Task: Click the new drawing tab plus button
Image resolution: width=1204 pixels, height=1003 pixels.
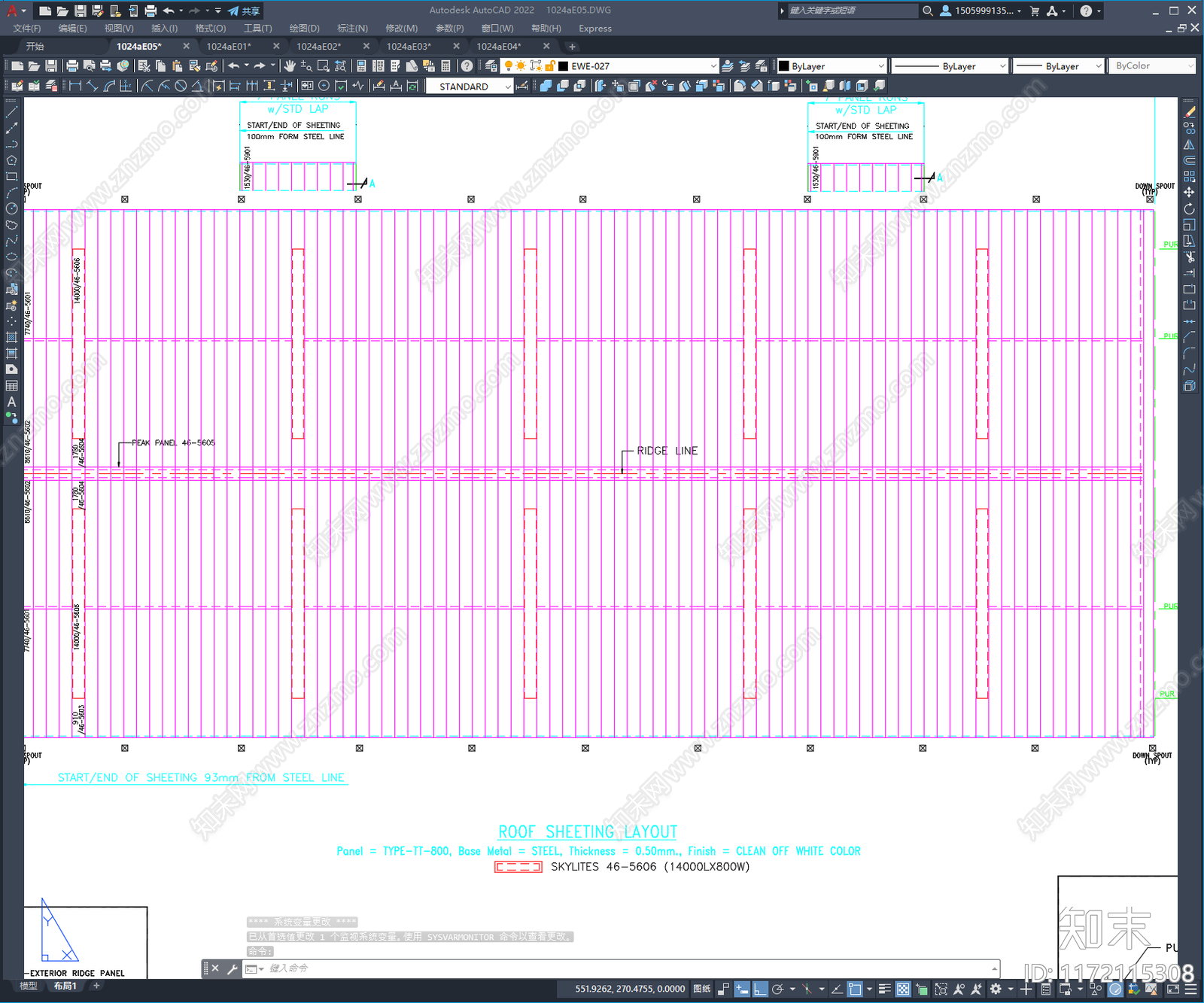Action: 572,46
